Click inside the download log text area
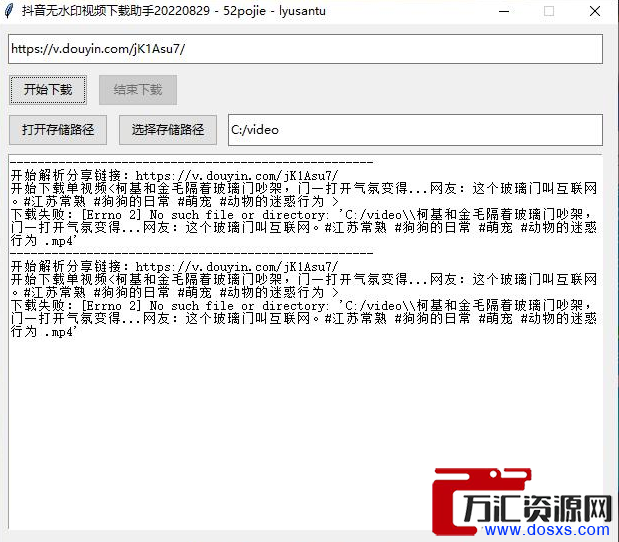 click(305, 342)
